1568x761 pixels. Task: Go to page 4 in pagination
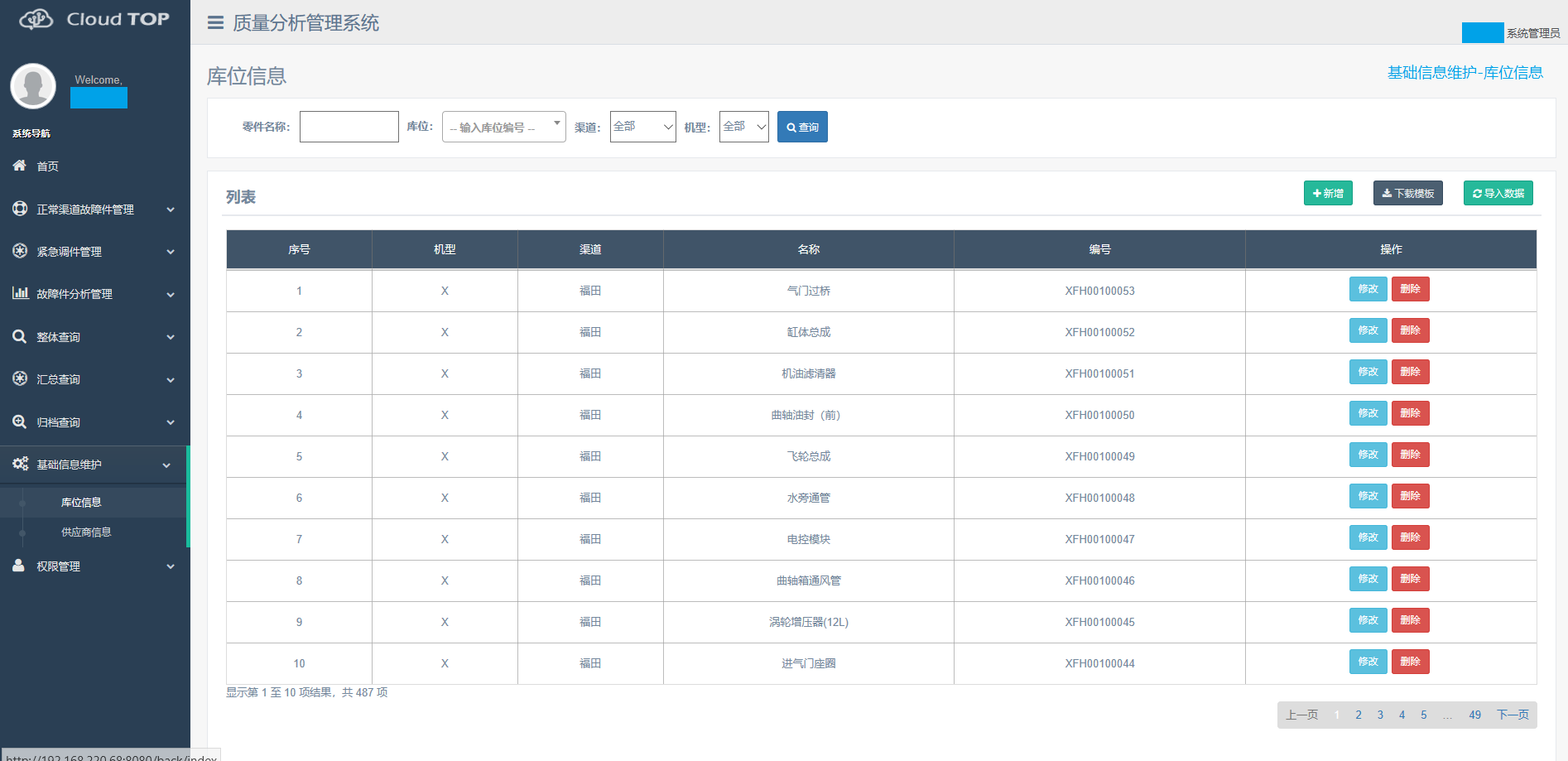1402,715
